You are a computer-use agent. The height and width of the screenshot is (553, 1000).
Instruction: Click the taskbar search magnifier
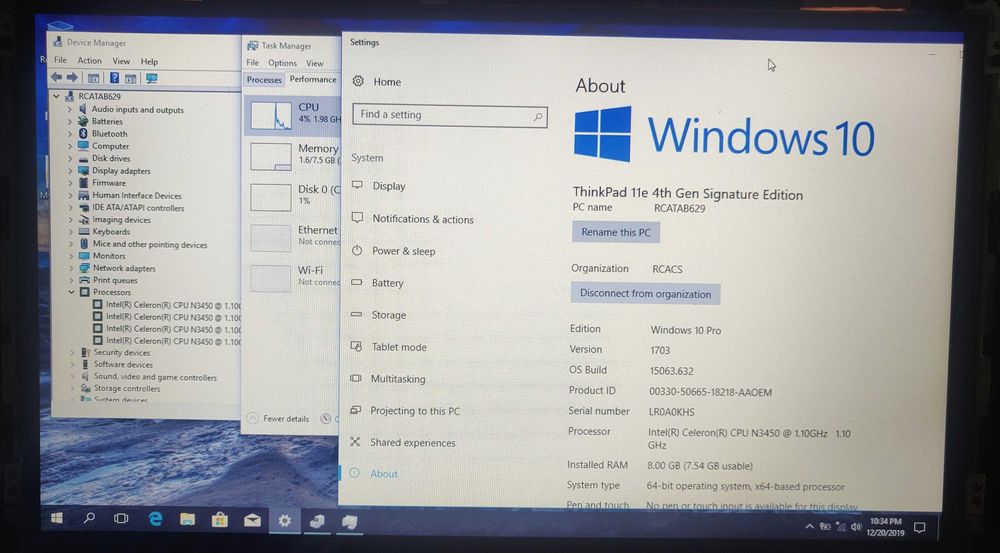[x=89, y=519]
